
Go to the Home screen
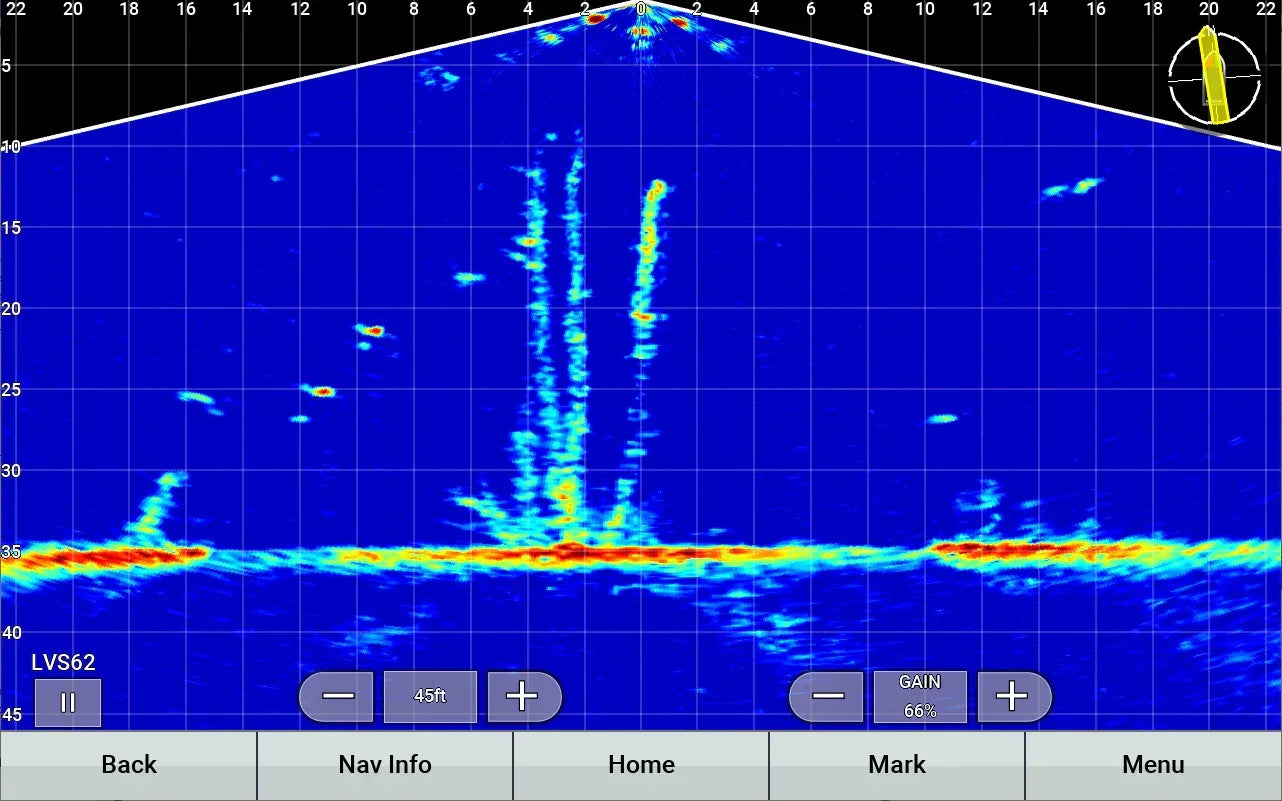(x=641, y=765)
